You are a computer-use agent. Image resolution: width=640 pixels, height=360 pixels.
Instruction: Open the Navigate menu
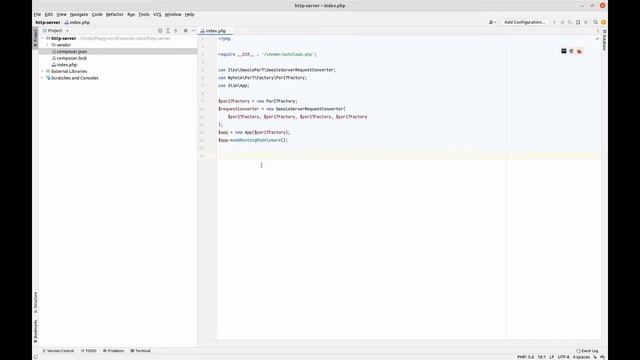[79, 14]
